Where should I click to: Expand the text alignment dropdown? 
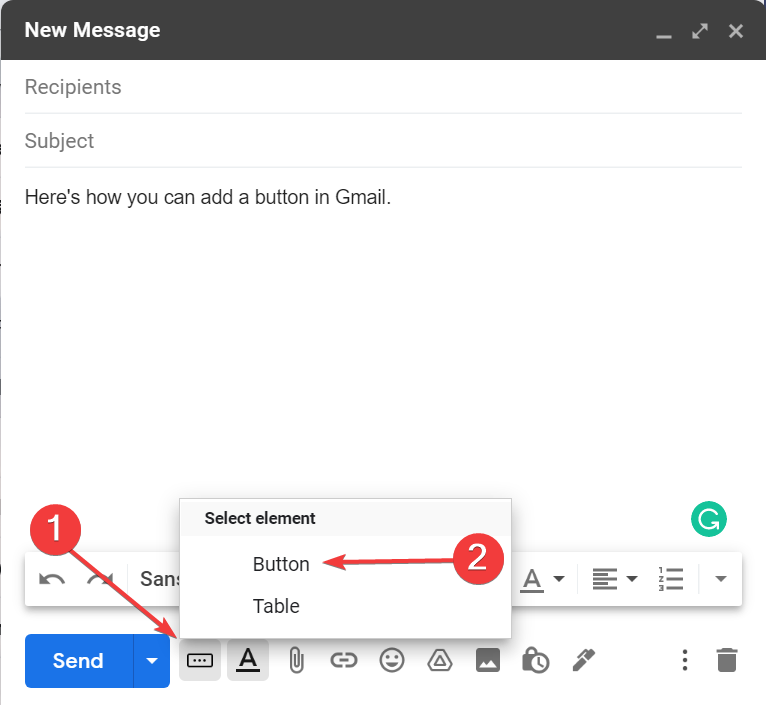tap(614, 579)
